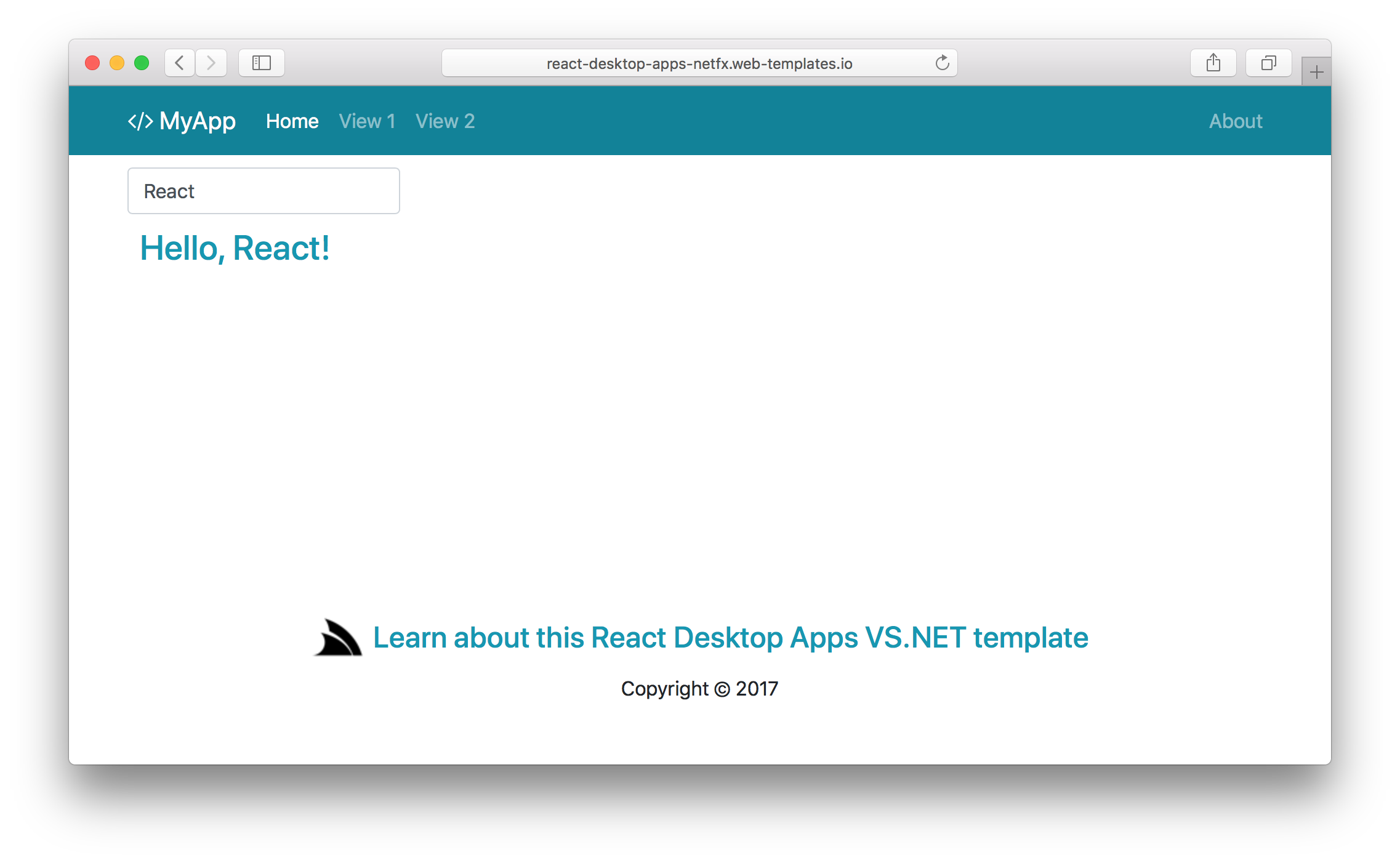
Task: Minimize window with yellow button
Action: coord(117,63)
